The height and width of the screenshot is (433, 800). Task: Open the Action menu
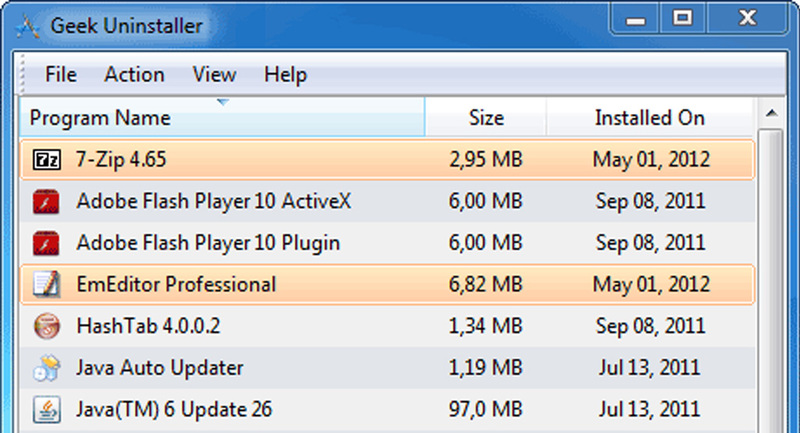click(134, 75)
